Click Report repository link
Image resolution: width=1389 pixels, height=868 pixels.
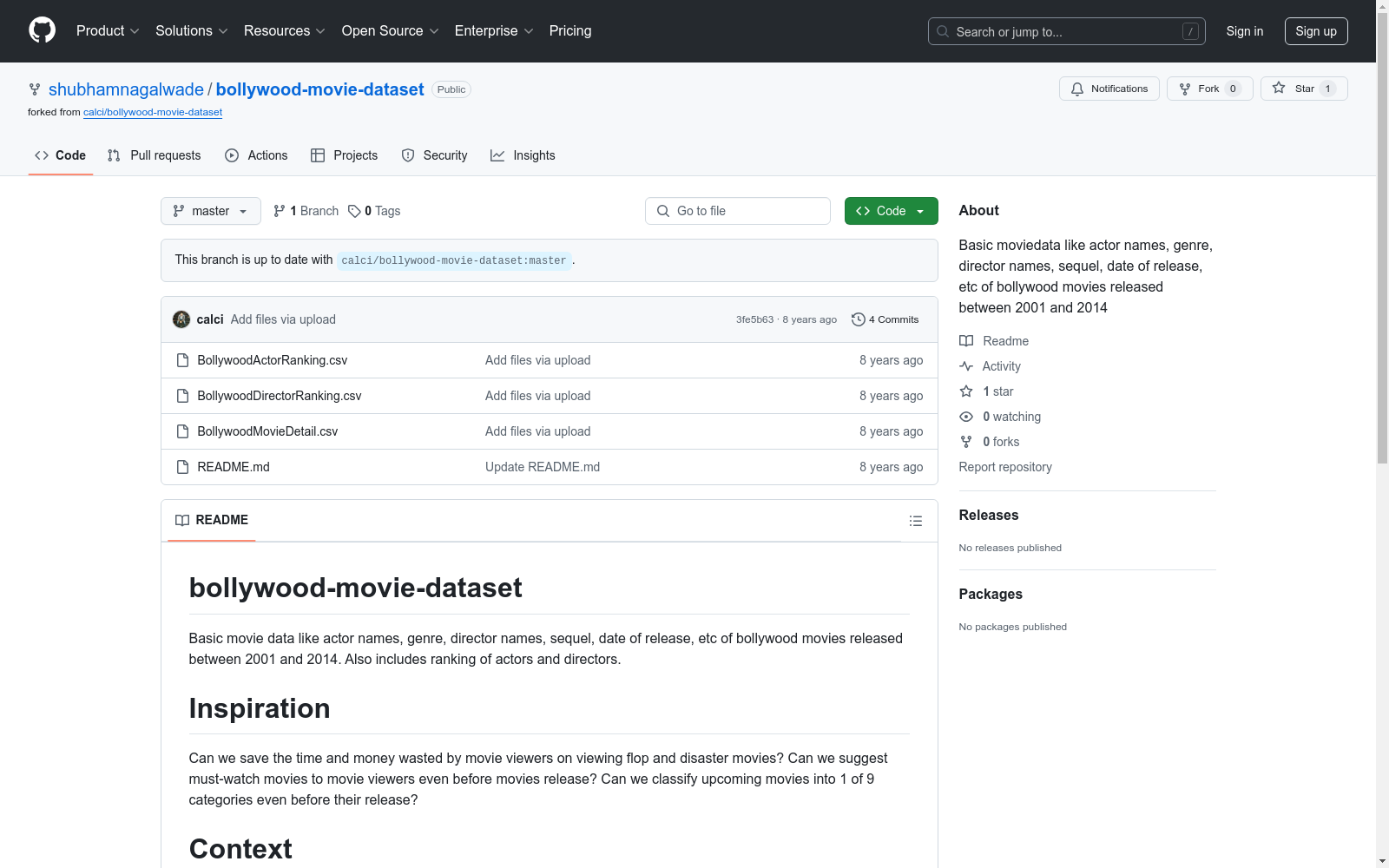point(1005,467)
